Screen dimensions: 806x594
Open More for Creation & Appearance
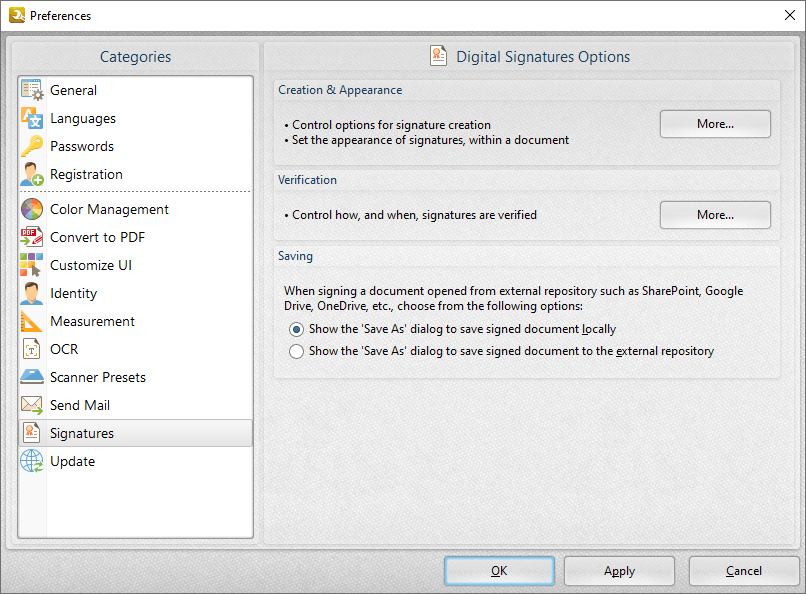715,124
